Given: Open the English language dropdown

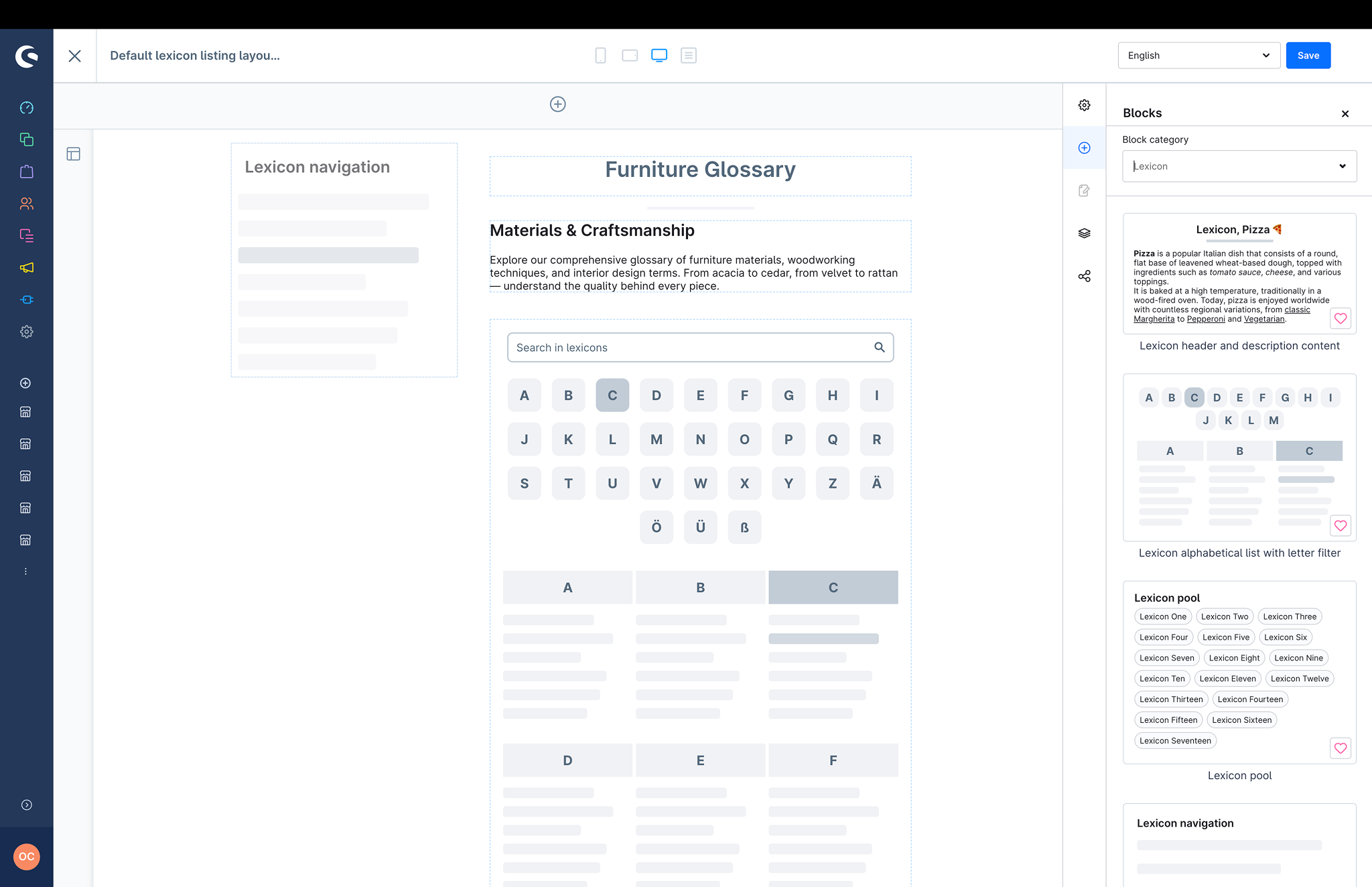Looking at the screenshot, I should (x=1199, y=56).
